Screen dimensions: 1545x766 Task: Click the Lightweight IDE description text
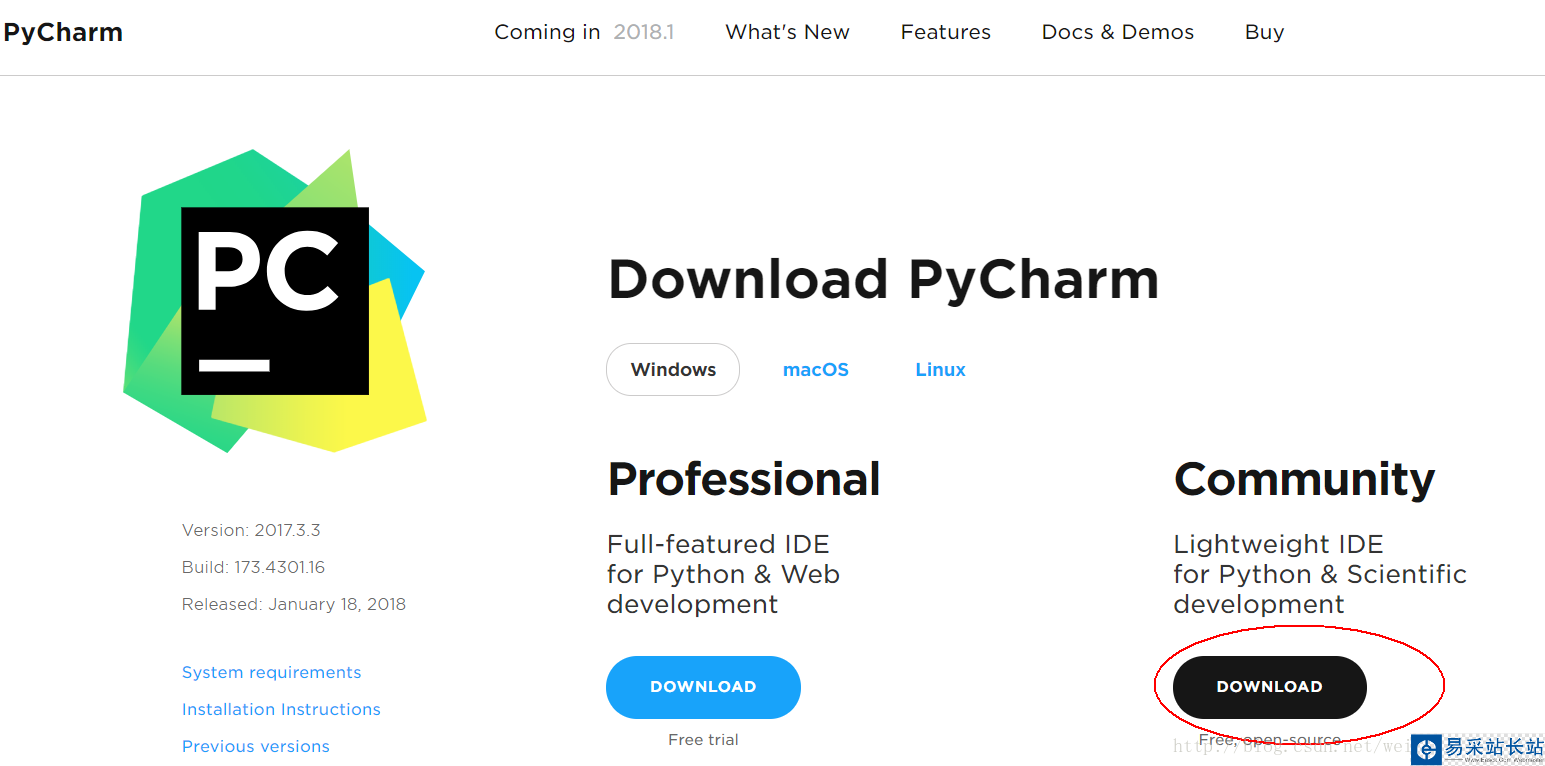click(1320, 574)
